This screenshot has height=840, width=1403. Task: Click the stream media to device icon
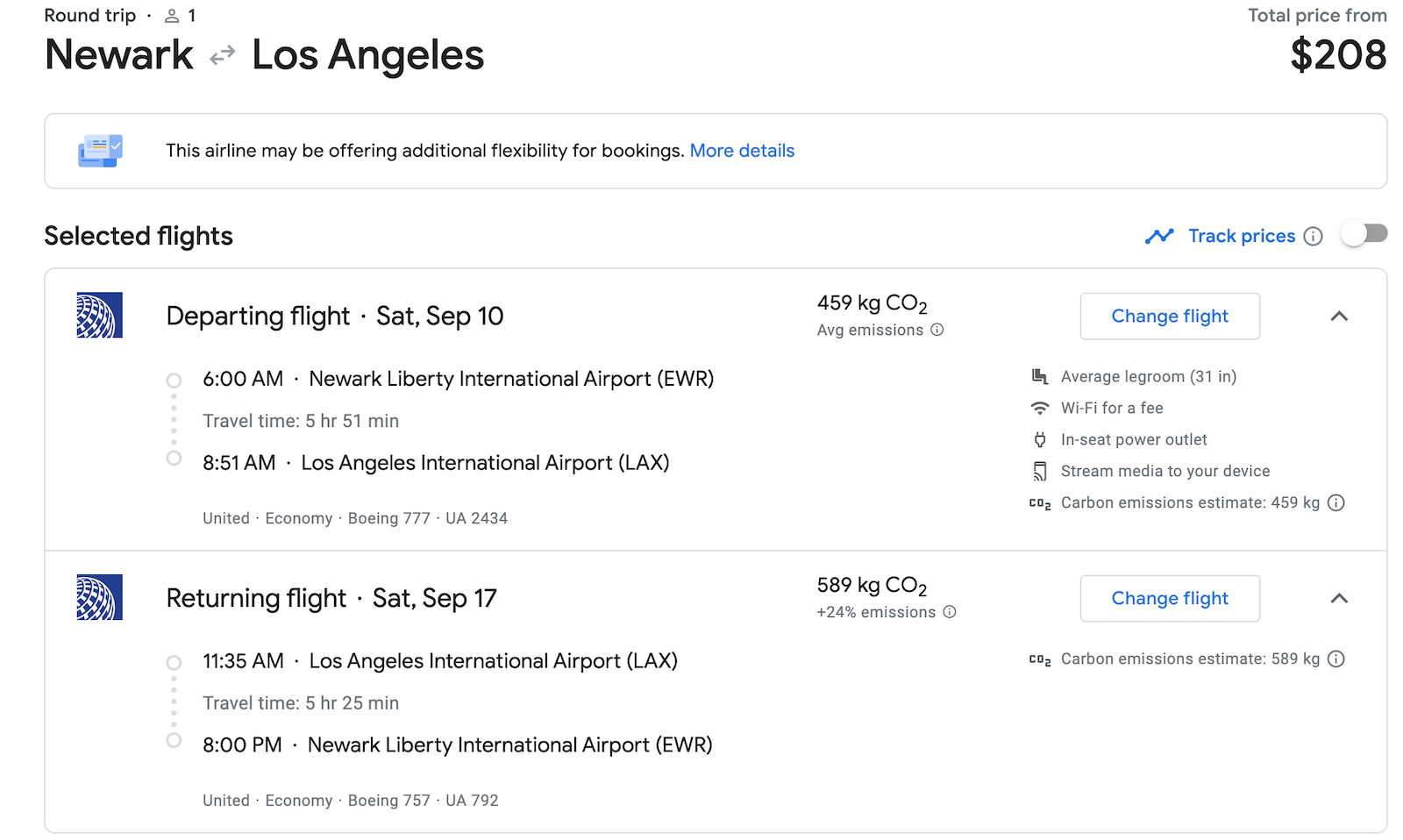coord(1040,471)
